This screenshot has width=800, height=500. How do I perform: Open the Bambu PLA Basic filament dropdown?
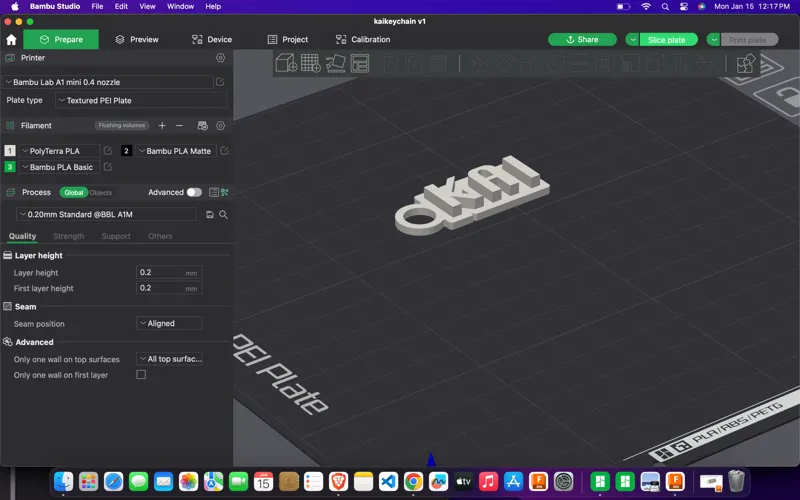click(x=59, y=167)
